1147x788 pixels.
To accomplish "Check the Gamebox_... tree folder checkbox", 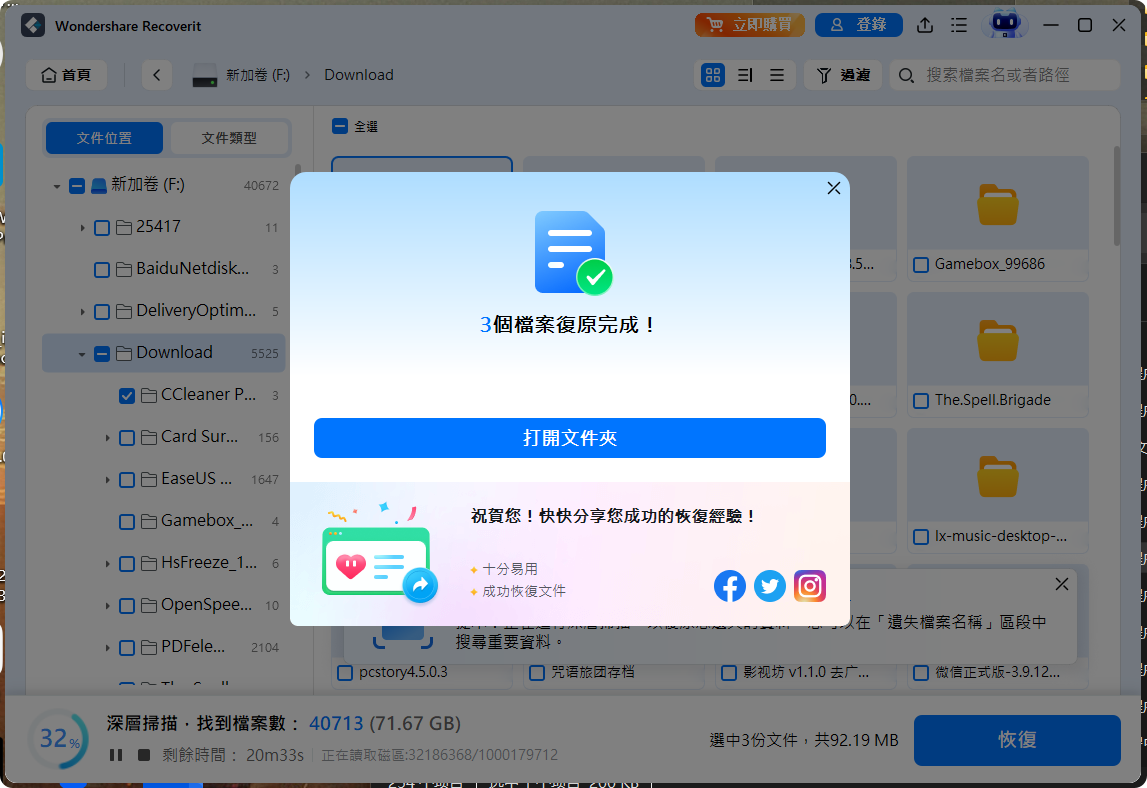I will tap(127, 522).
